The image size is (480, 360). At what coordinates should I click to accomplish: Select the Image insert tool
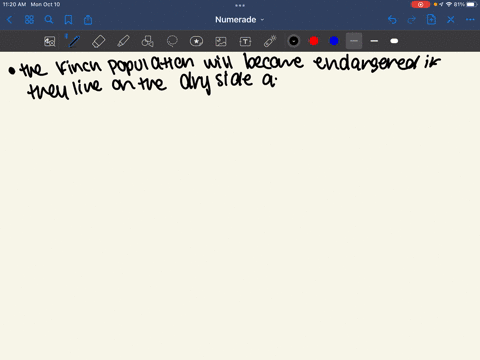(221, 41)
